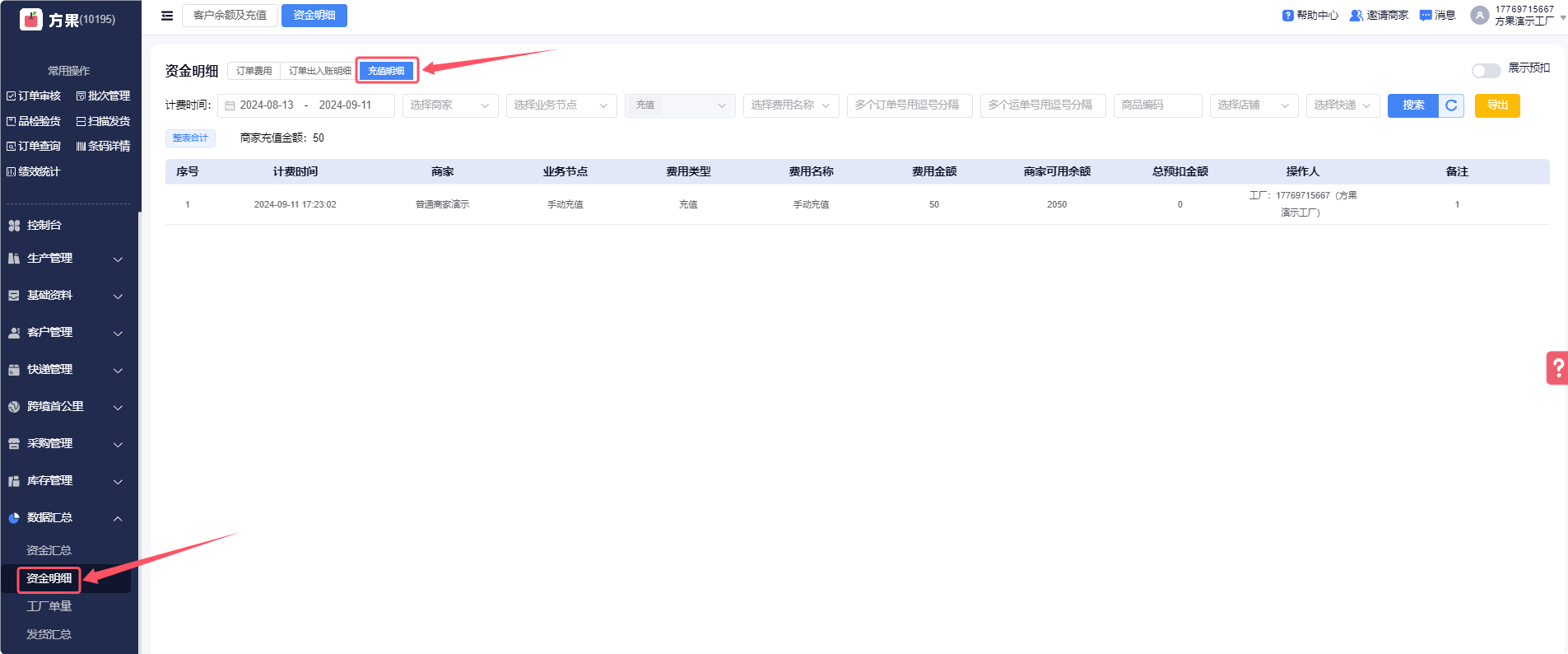Click the 导出 export button
This screenshot has width=1568, height=654.
(1497, 105)
